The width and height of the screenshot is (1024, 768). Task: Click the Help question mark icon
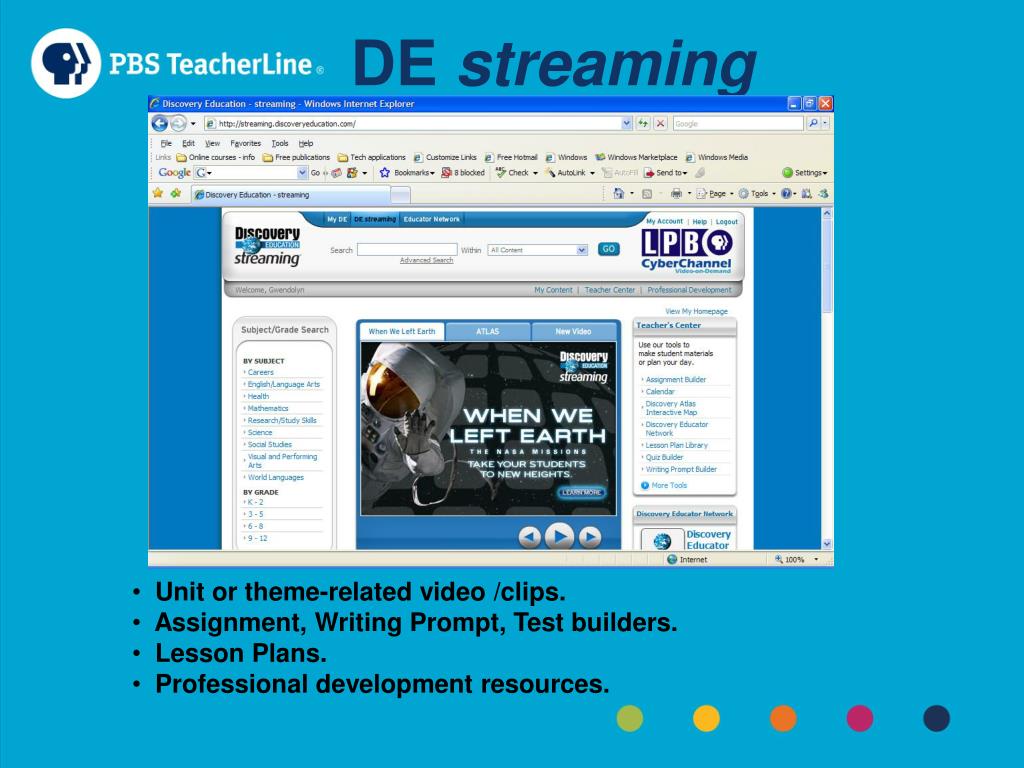point(786,193)
